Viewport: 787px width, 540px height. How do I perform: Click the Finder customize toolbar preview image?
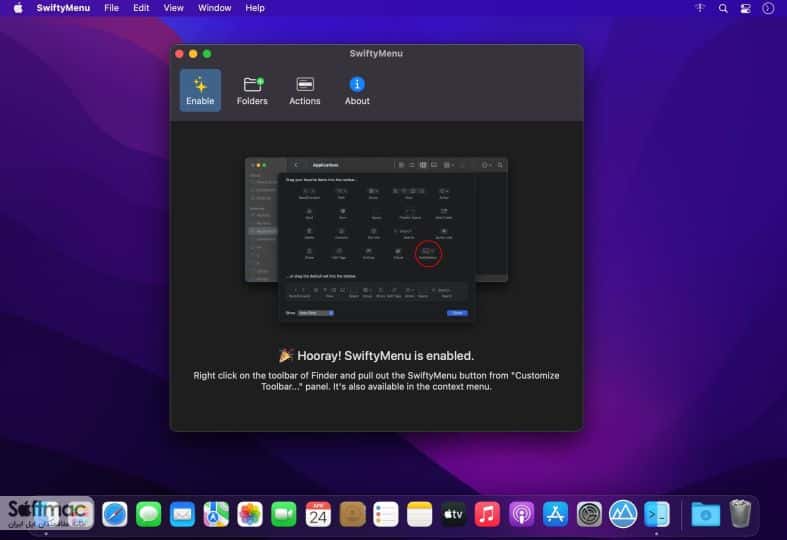click(x=376, y=240)
